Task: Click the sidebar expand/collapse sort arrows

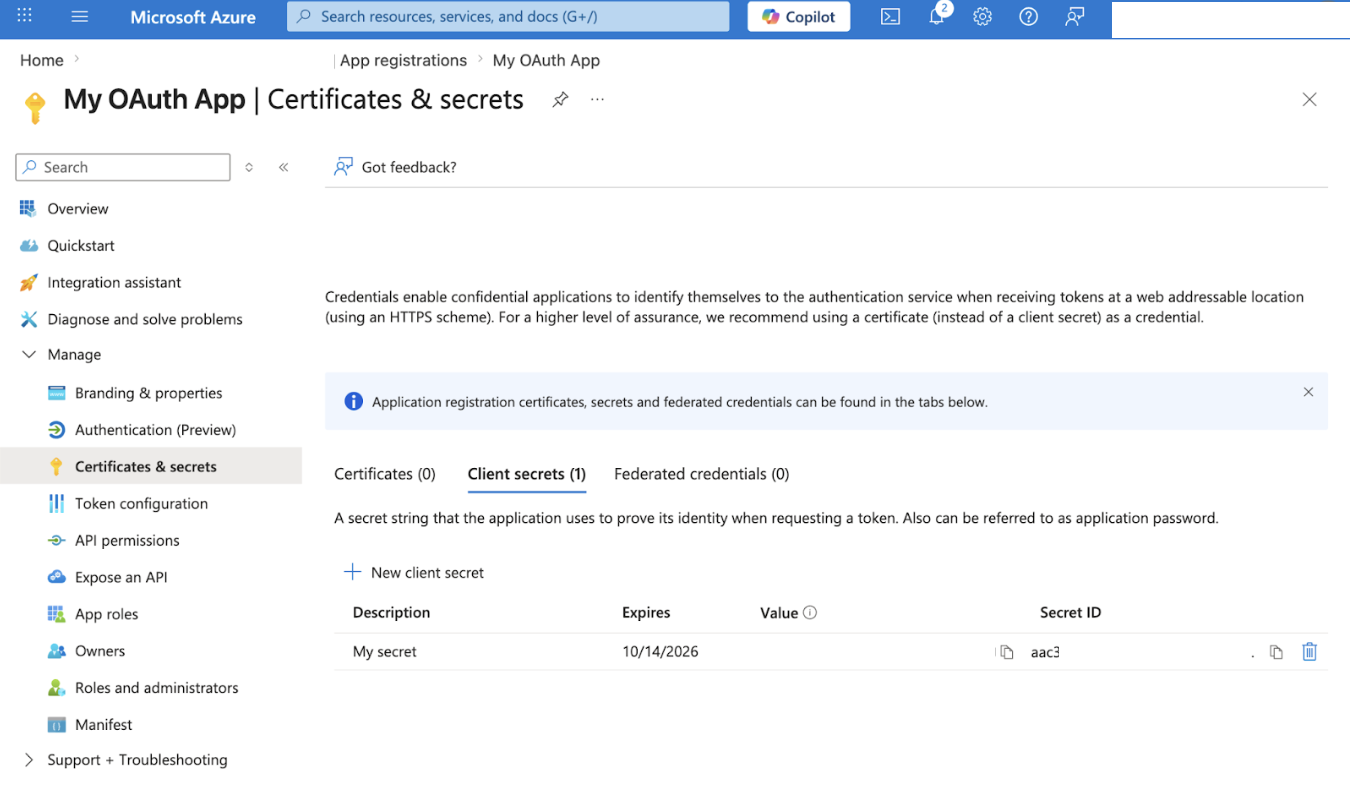Action: [x=249, y=167]
